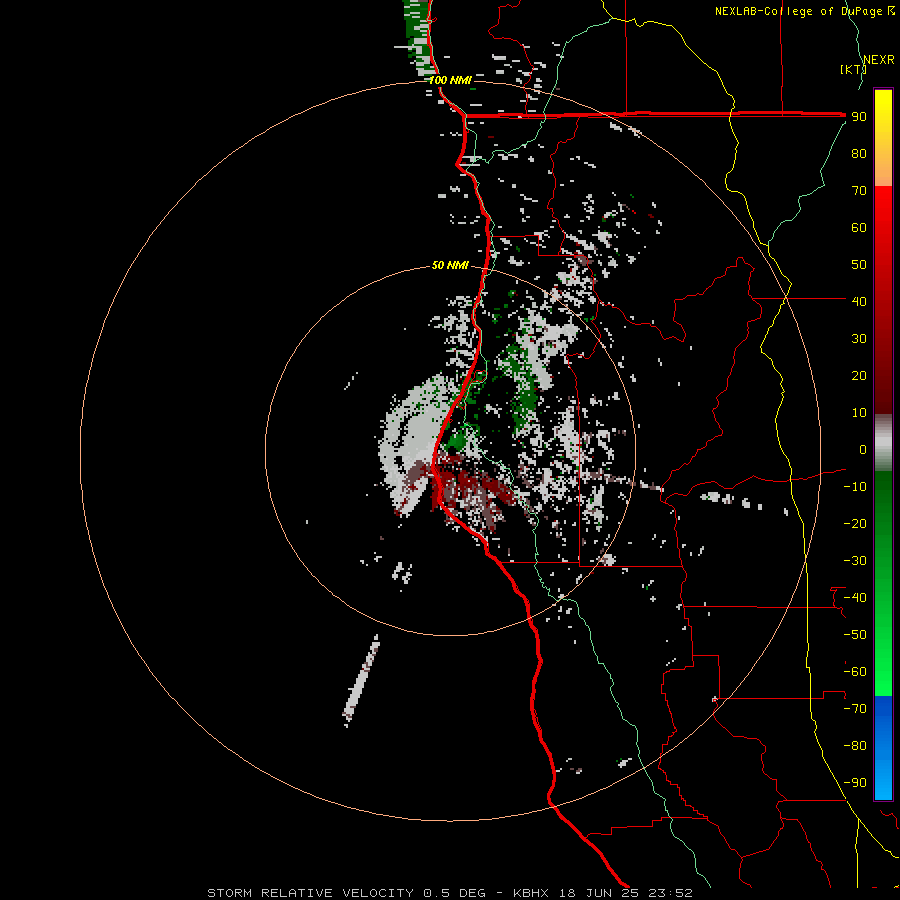Viewport: 900px width, 900px height.
Task: Select the 30 value on velocity scale
Action: [859, 339]
